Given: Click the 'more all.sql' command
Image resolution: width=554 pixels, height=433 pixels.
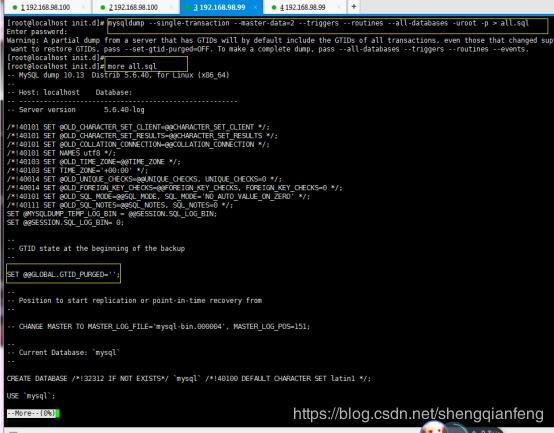Looking at the screenshot, I should [x=132, y=66].
